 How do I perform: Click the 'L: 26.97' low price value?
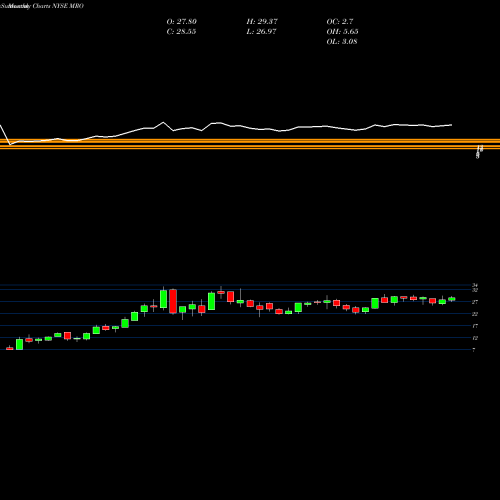point(262,32)
